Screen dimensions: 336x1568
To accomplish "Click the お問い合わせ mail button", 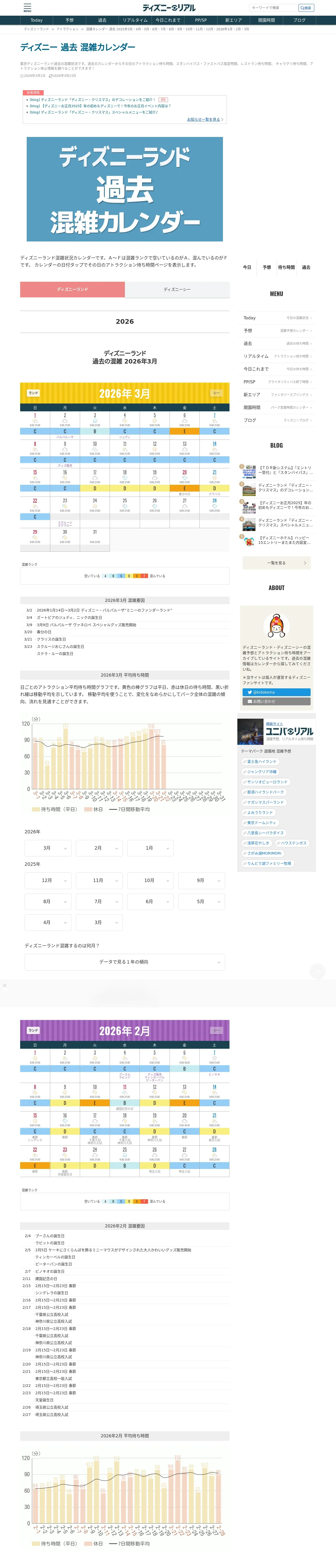I will tap(276, 701).
